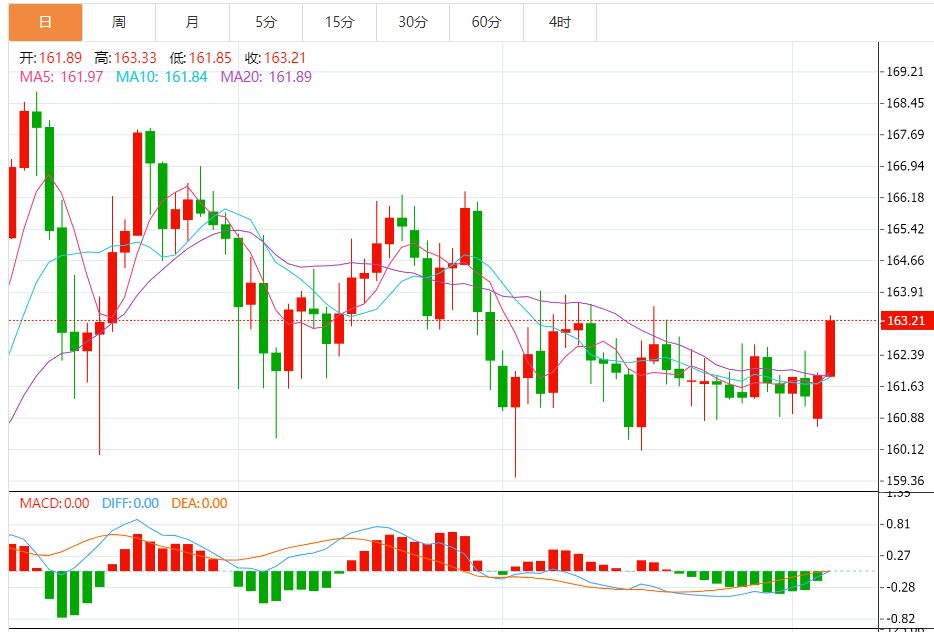
Task: Click the -0.82 MACD axis label
Action: tap(901, 619)
